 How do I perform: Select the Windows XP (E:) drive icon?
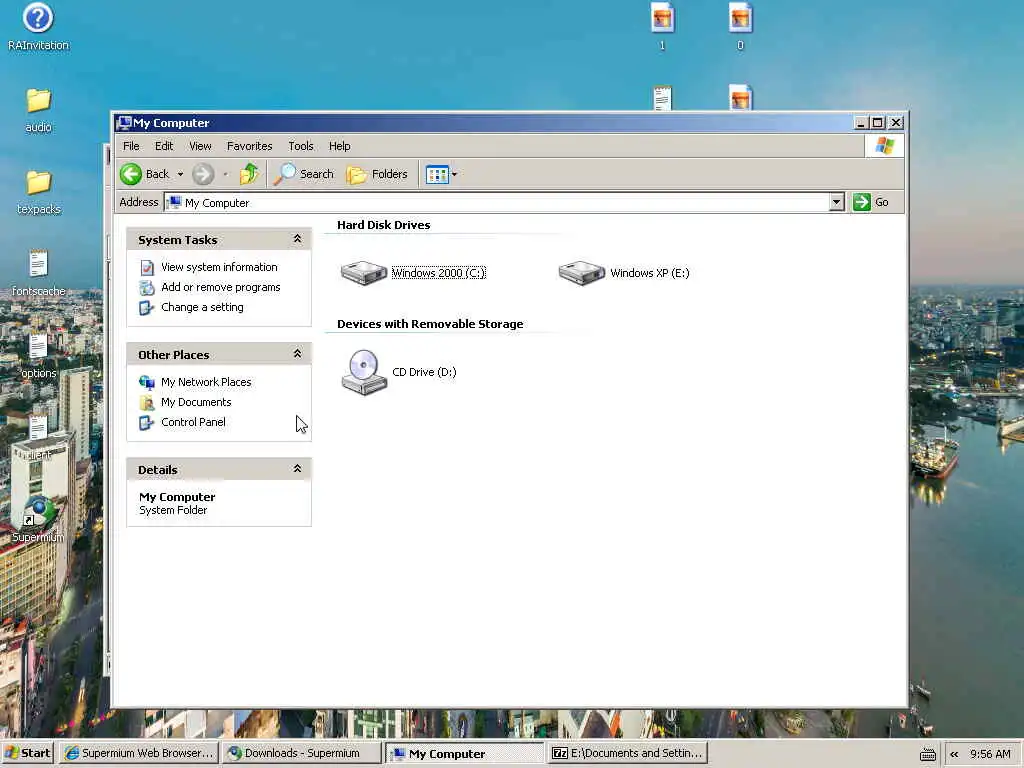(582, 272)
